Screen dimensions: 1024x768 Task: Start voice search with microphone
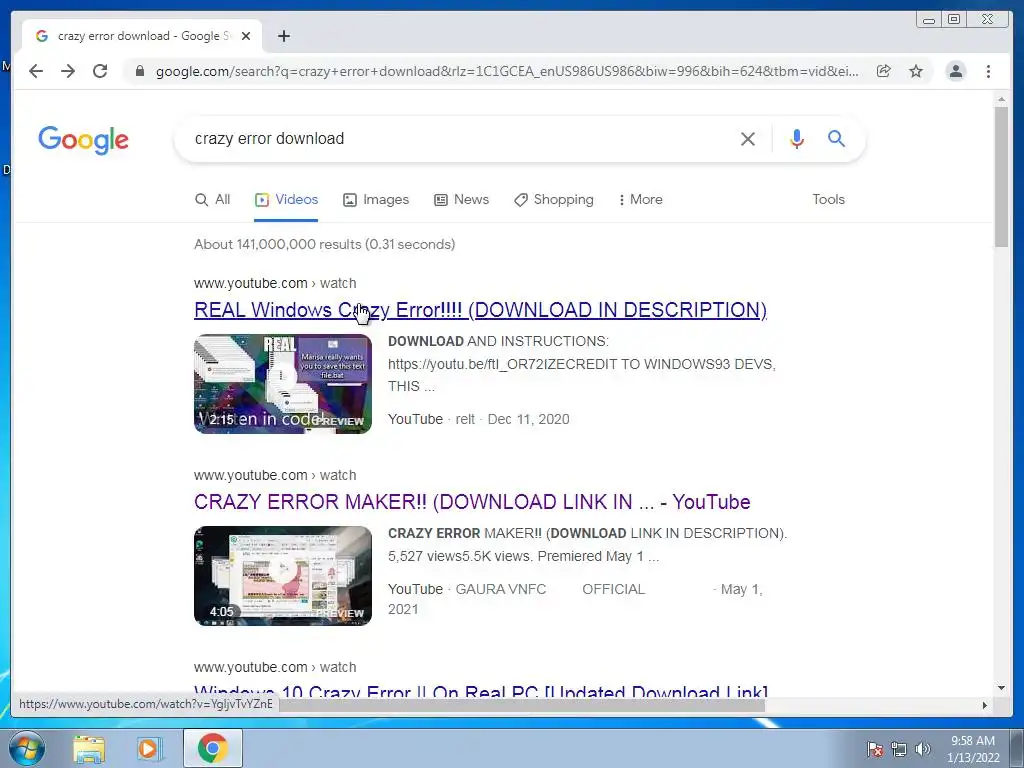[797, 138]
